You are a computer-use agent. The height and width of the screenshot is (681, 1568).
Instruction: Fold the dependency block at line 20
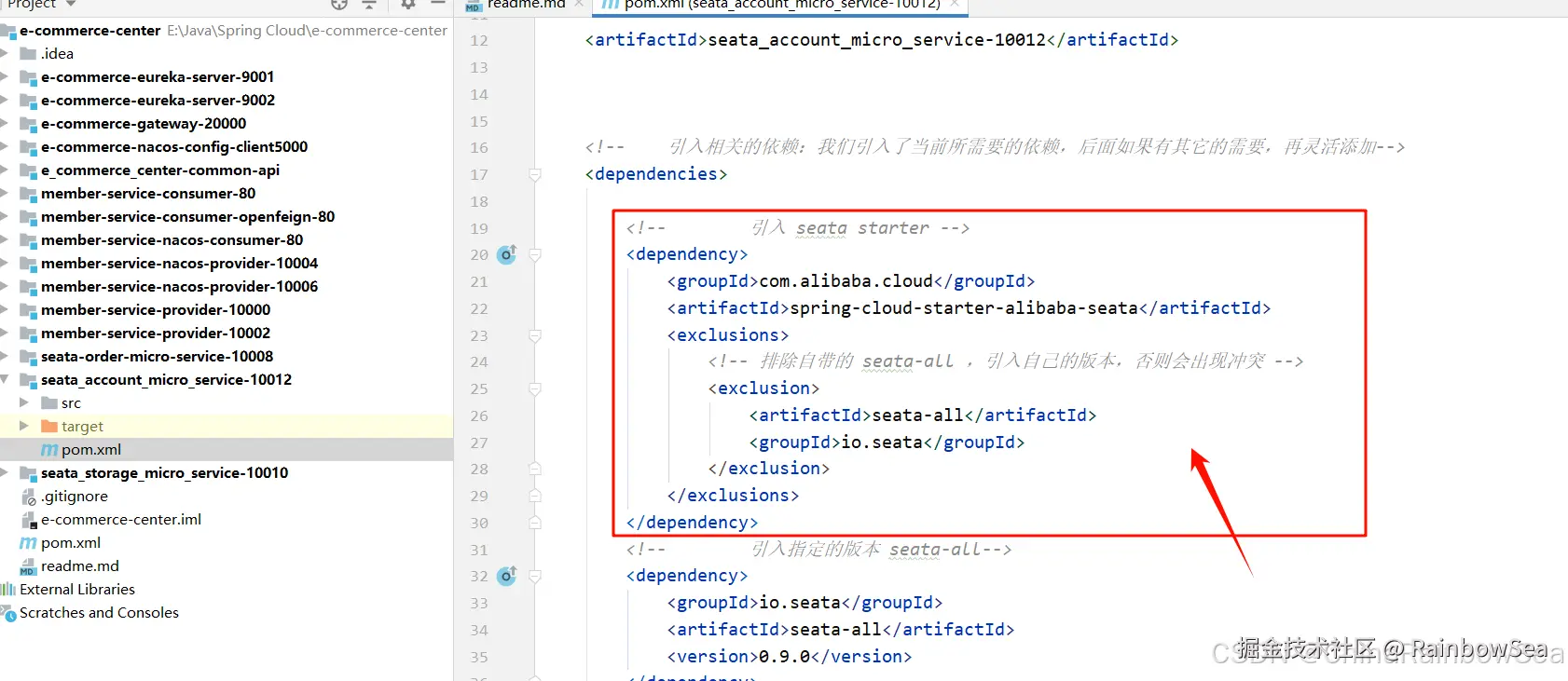tap(535, 254)
